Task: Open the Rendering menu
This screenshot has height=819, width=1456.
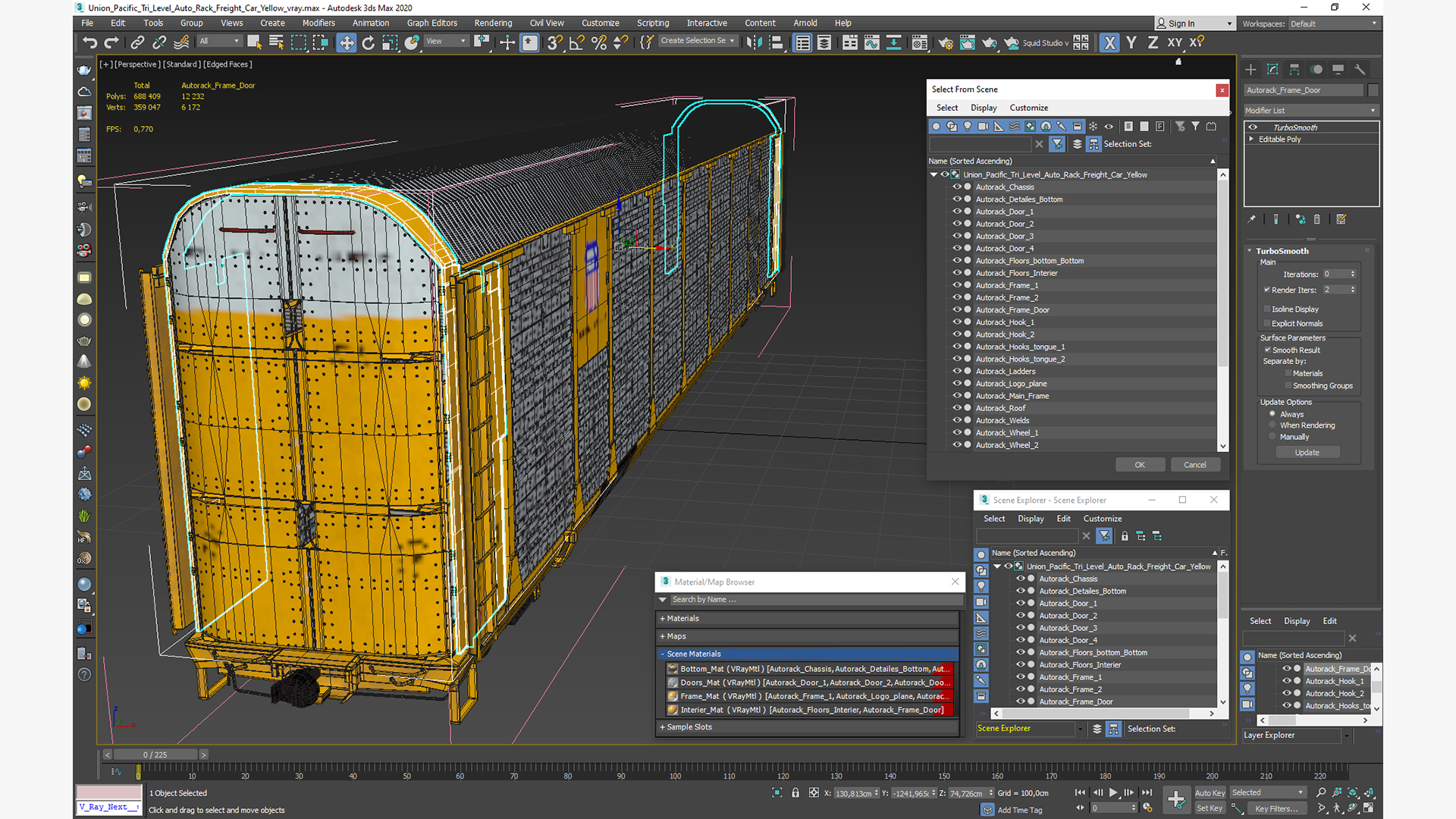Action: [x=493, y=24]
